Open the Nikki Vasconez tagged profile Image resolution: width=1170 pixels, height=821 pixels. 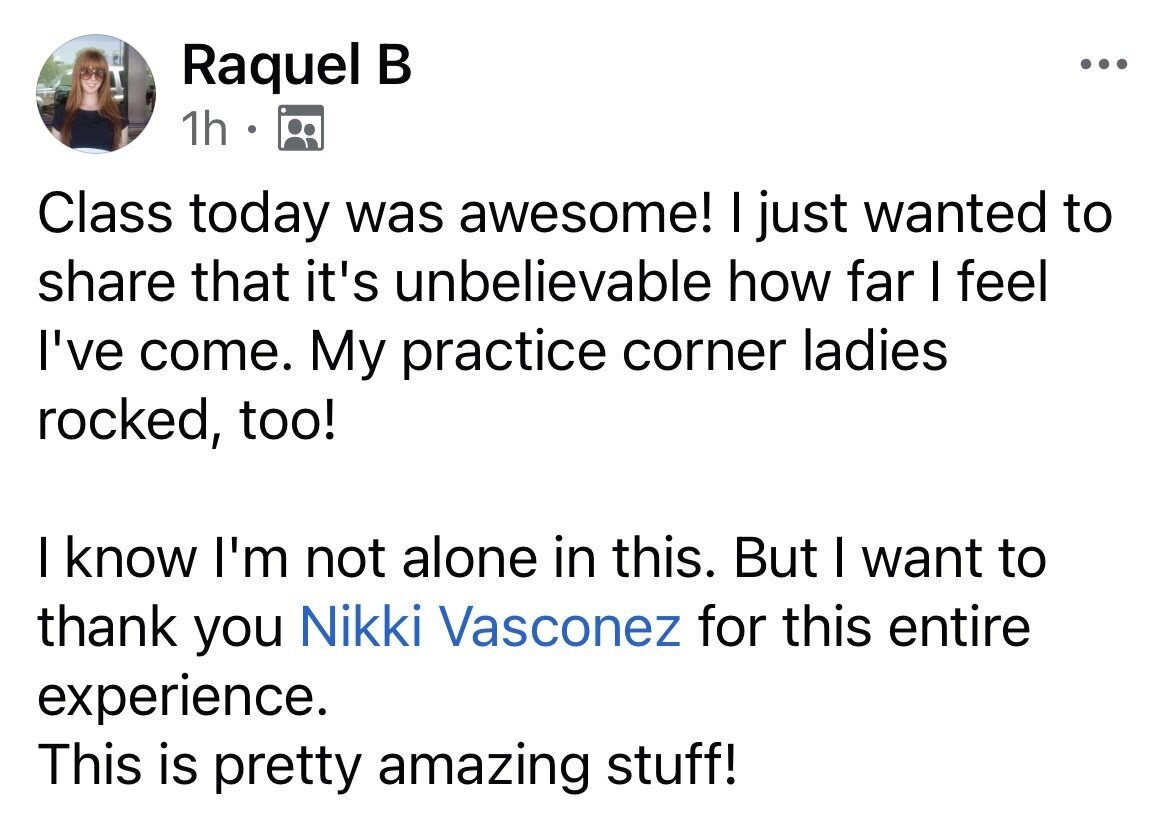tap(490, 625)
